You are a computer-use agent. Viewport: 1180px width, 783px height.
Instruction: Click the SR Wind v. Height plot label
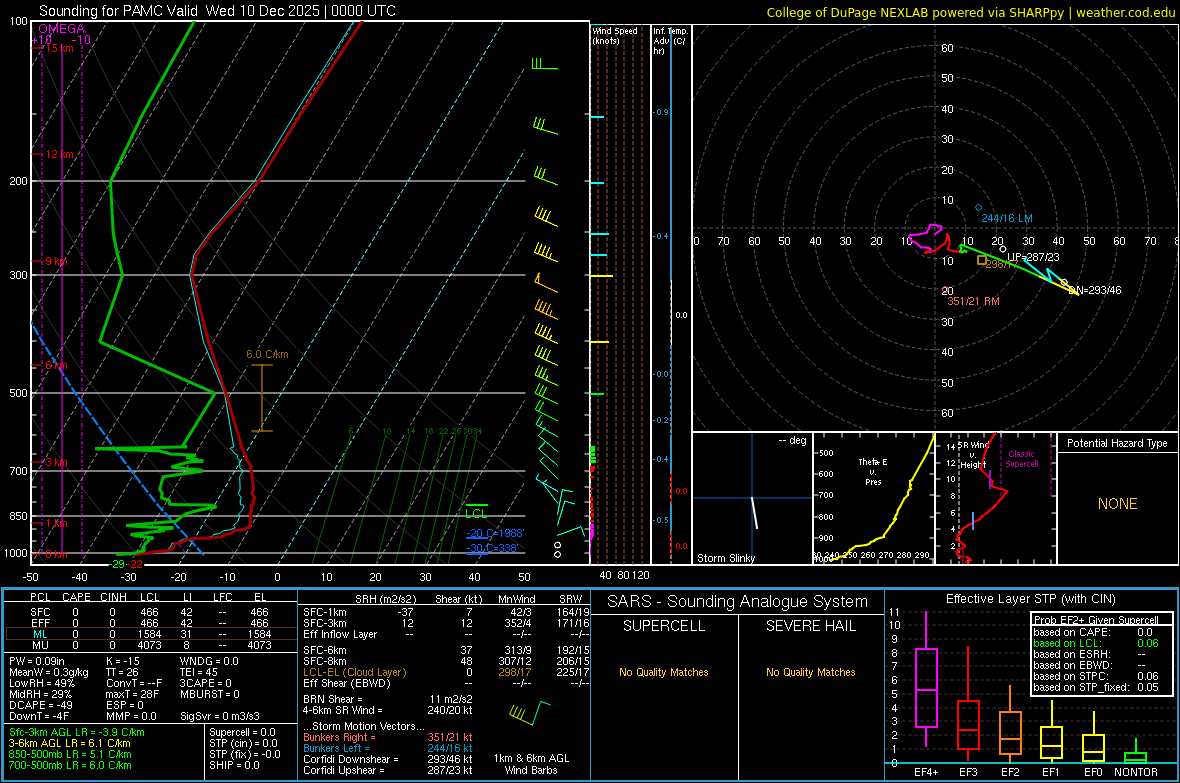click(x=973, y=455)
